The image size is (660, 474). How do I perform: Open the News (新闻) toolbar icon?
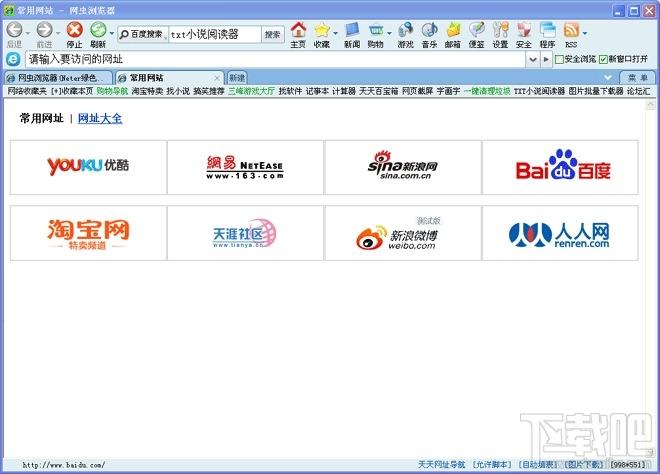pos(352,30)
